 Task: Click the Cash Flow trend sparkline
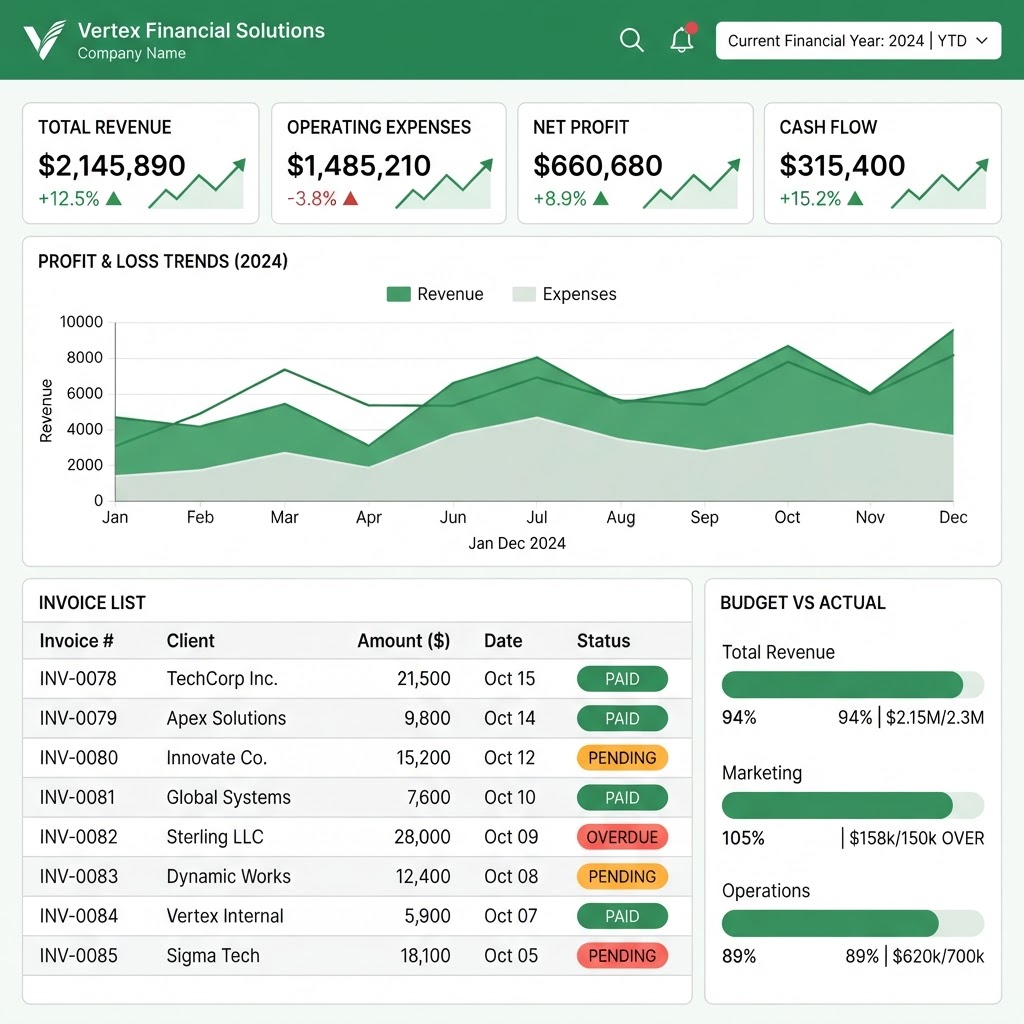940,184
